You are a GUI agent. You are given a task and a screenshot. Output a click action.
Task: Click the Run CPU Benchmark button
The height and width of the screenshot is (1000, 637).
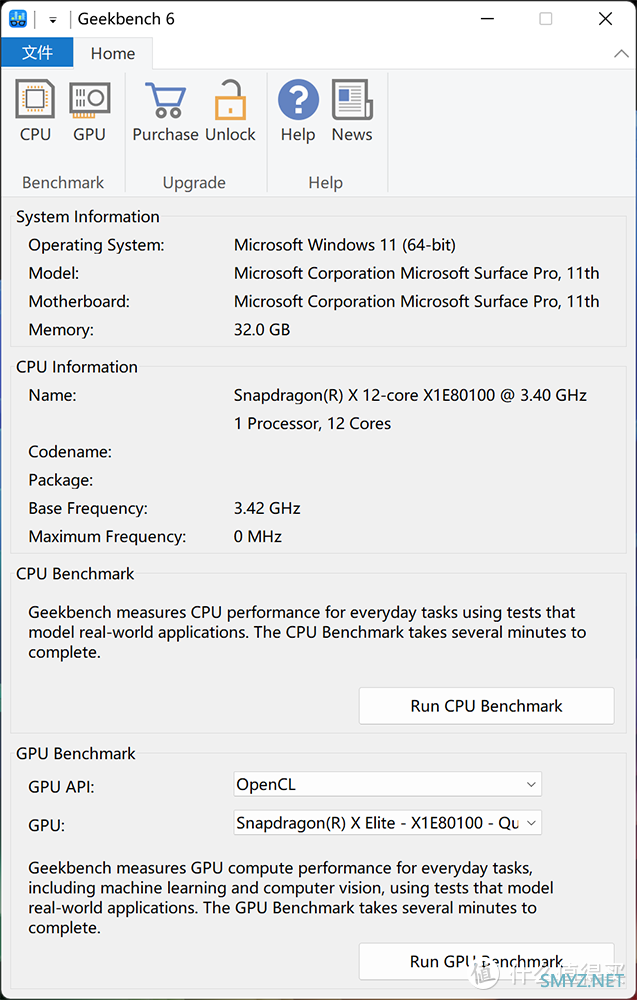point(487,705)
